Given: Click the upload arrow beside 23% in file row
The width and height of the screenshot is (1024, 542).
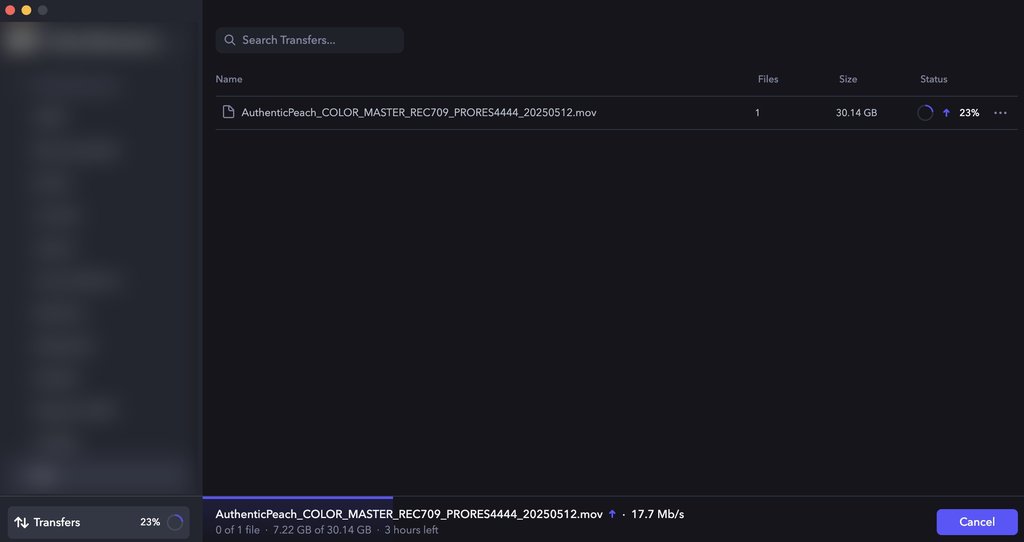Looking at the screenshot, I should click(946, 113).
